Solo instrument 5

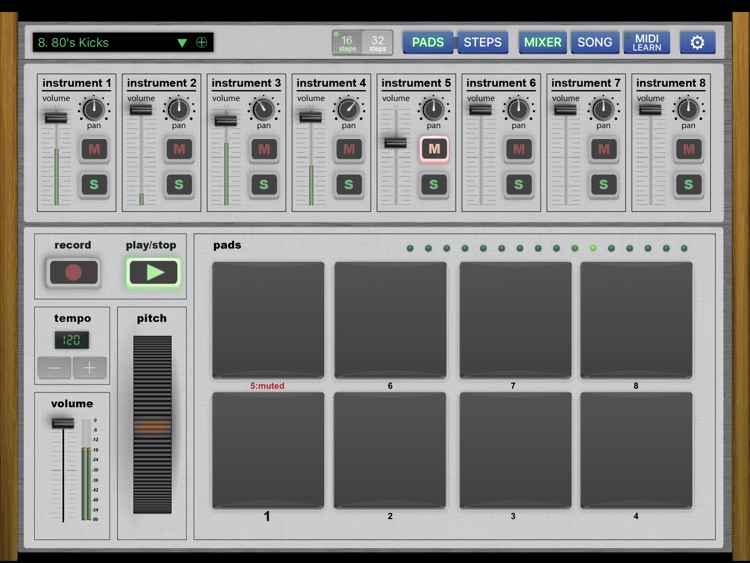[434, 185]
